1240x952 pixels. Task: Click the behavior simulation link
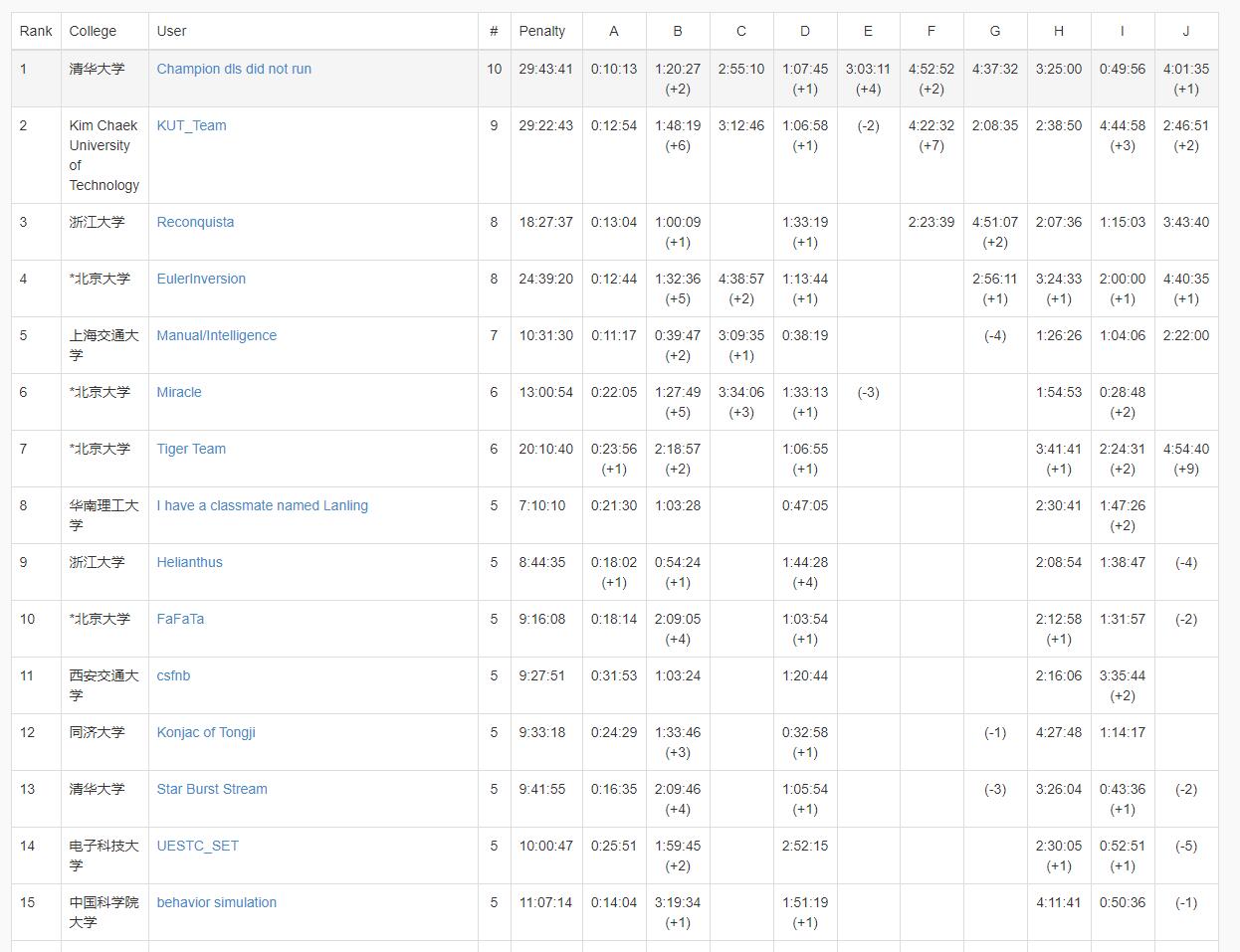216,902
